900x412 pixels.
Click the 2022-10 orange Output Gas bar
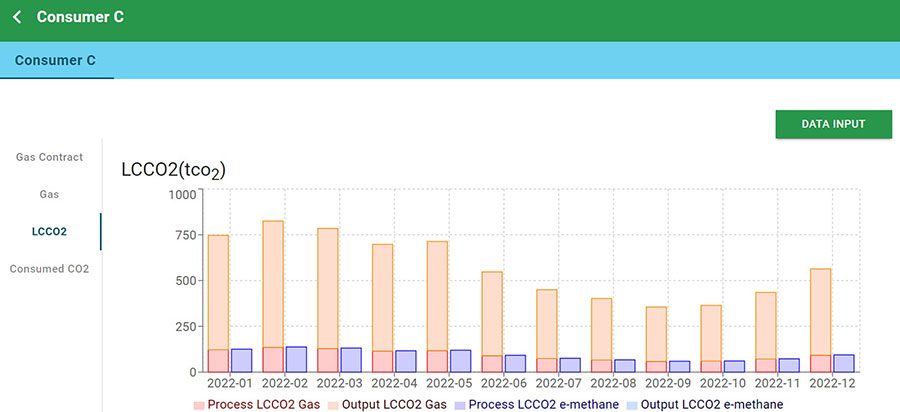click(x=711, y=333)
